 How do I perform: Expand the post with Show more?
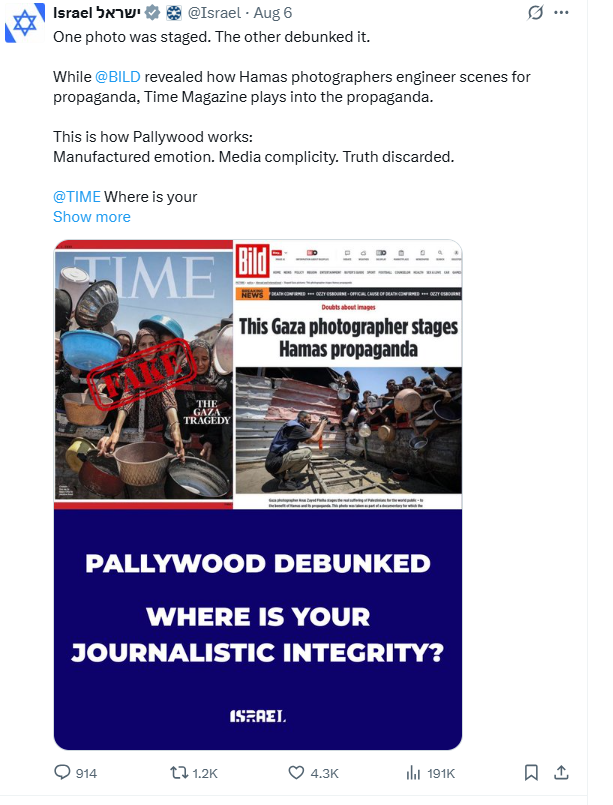point(92,217)
